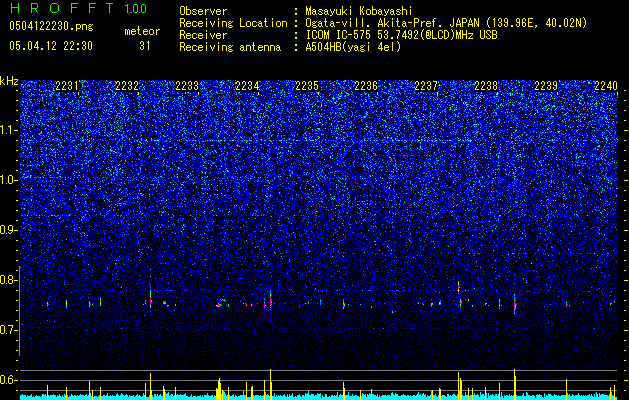Click the meteor label
The image size is (629, 400).
142,31
